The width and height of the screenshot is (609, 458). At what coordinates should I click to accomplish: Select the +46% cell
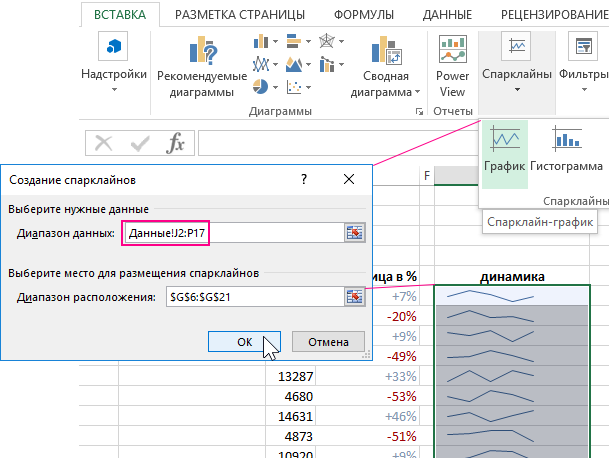[x=368, y=416]
